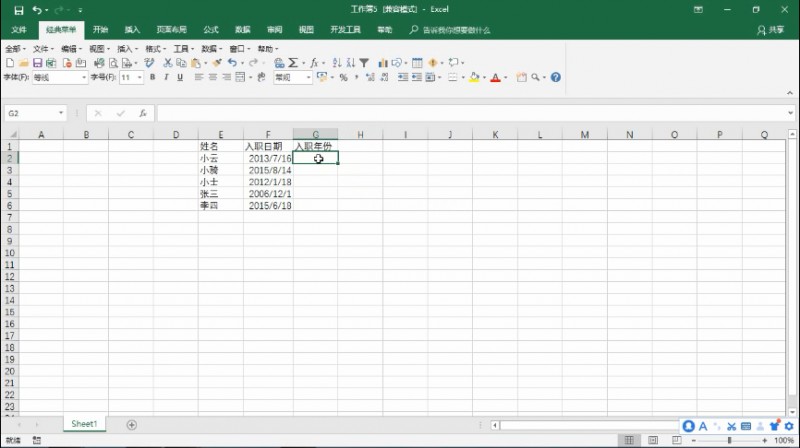Click the Align Left icon
800x448 pixels.
coord(199,78)
